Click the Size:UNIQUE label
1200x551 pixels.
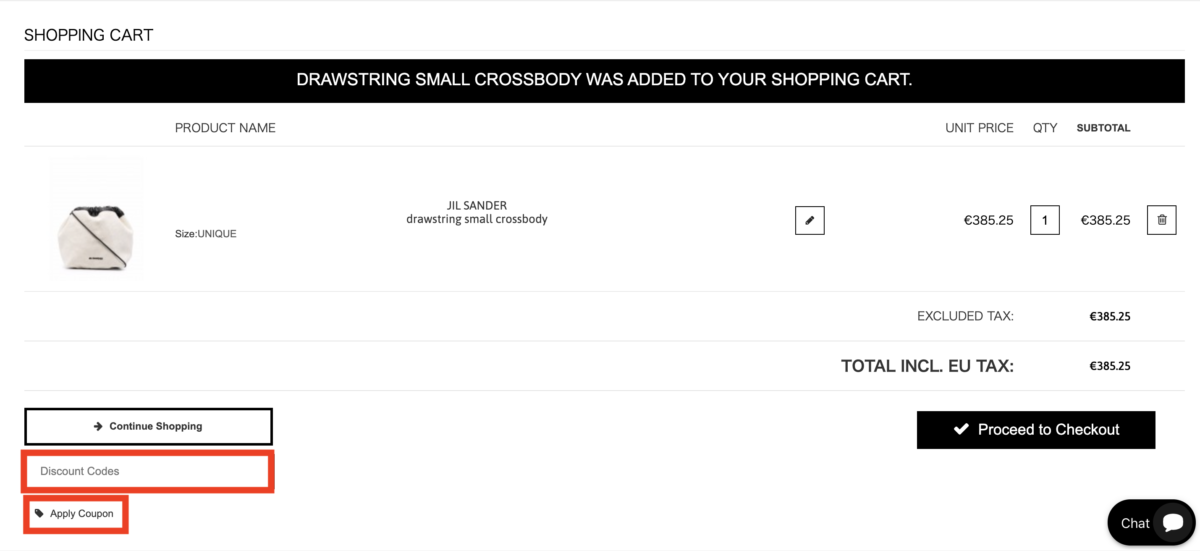tap(206, 234)
